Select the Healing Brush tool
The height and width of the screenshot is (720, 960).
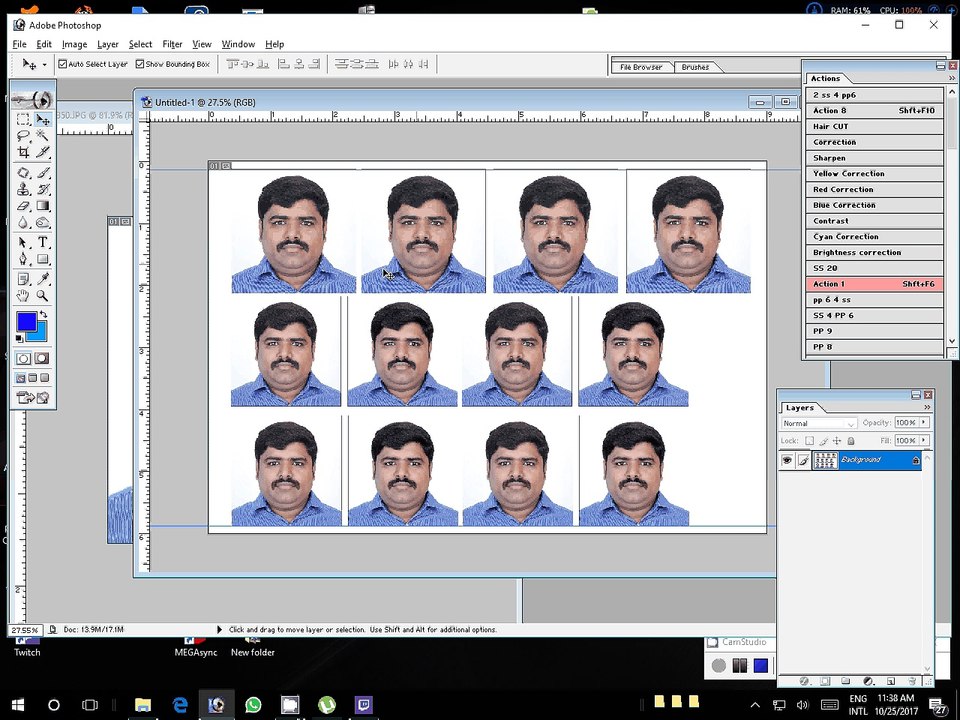pyautogui.click(x=23, y=173)
